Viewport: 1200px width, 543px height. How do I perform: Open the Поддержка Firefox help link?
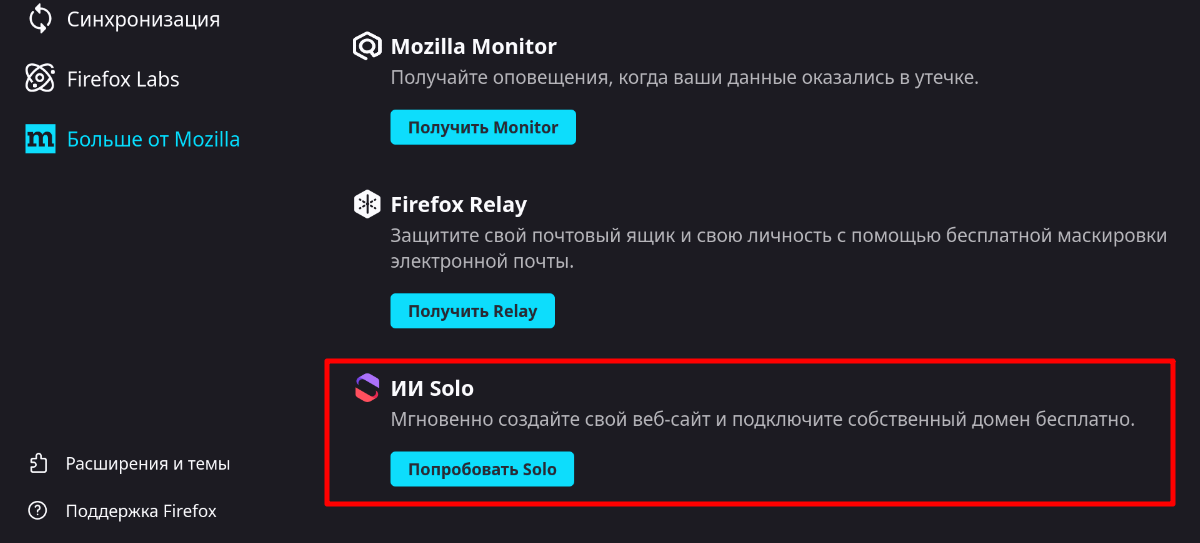(x=141, y=511)
